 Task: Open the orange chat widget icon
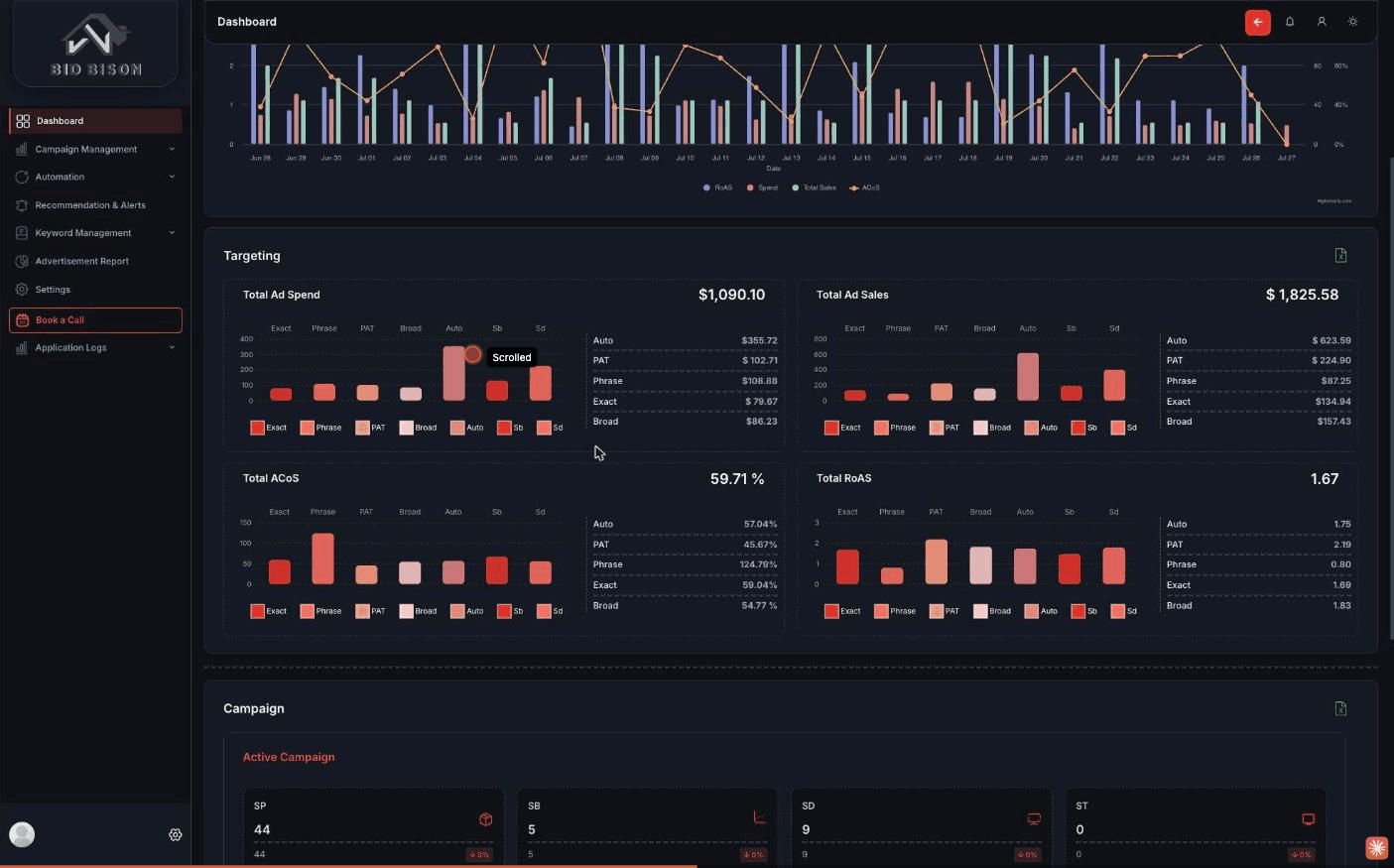pos(1376,847)
